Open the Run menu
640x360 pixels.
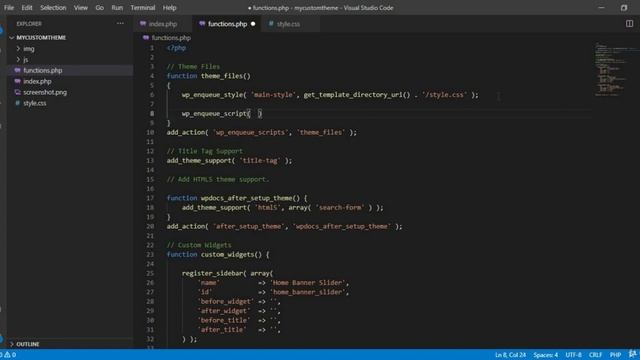coord(117,8)
